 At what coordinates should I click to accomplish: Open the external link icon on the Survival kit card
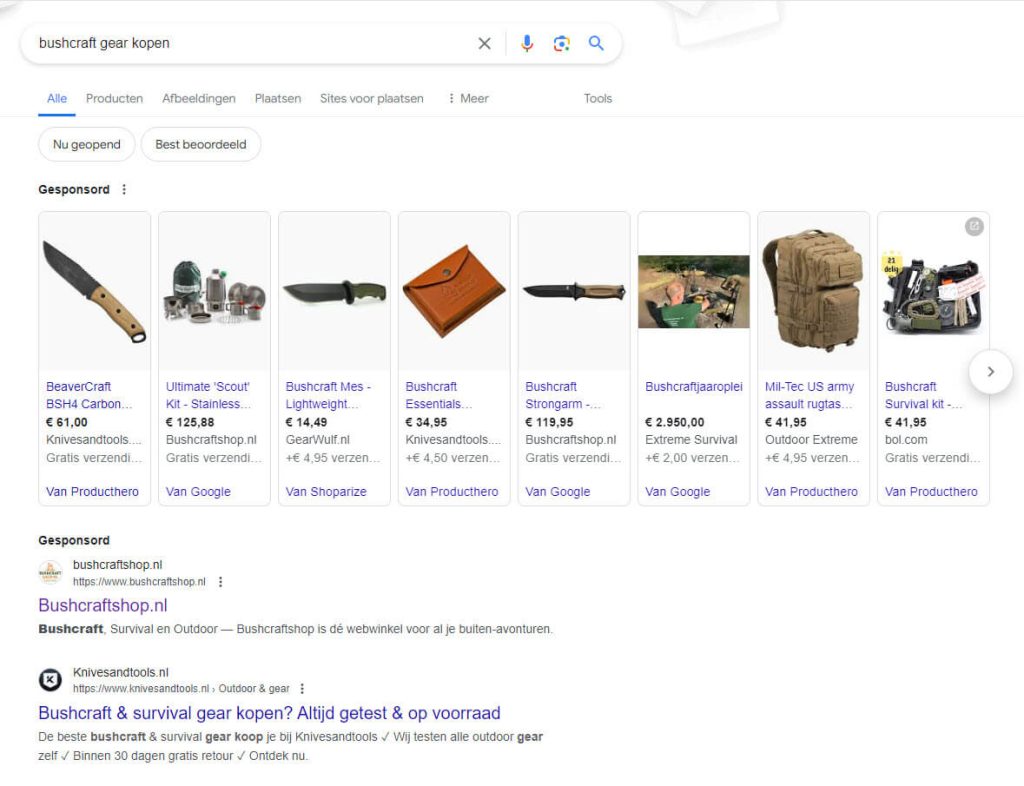pyautogui.click(x=974, y=227)
